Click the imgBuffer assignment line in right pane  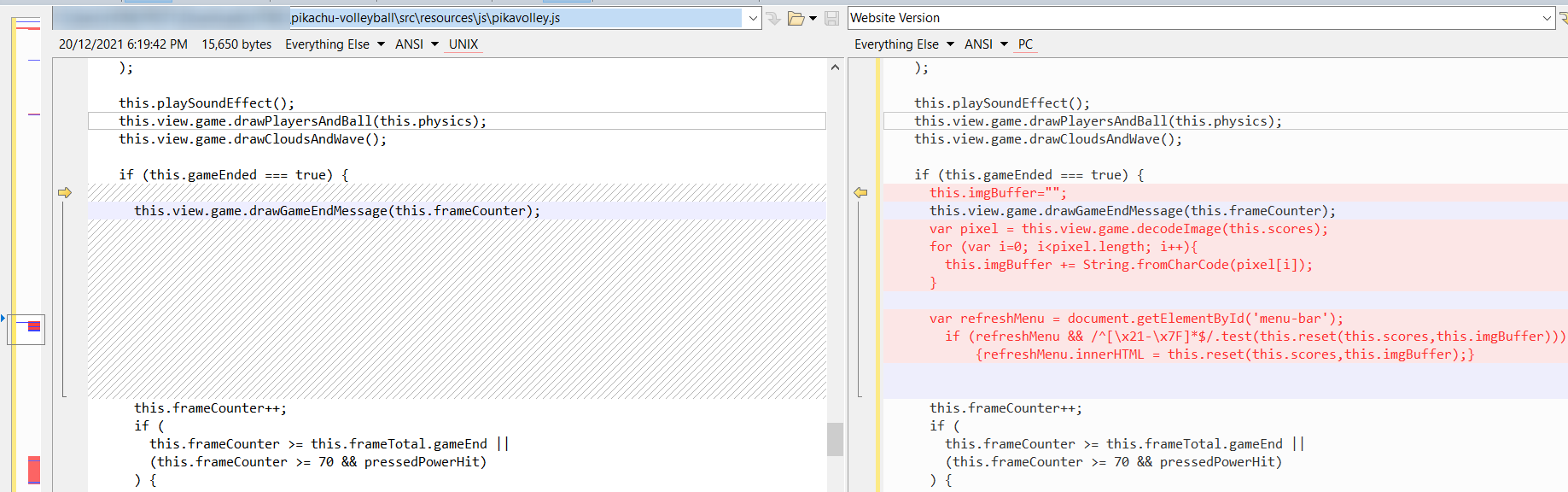(x=998, y=193)
